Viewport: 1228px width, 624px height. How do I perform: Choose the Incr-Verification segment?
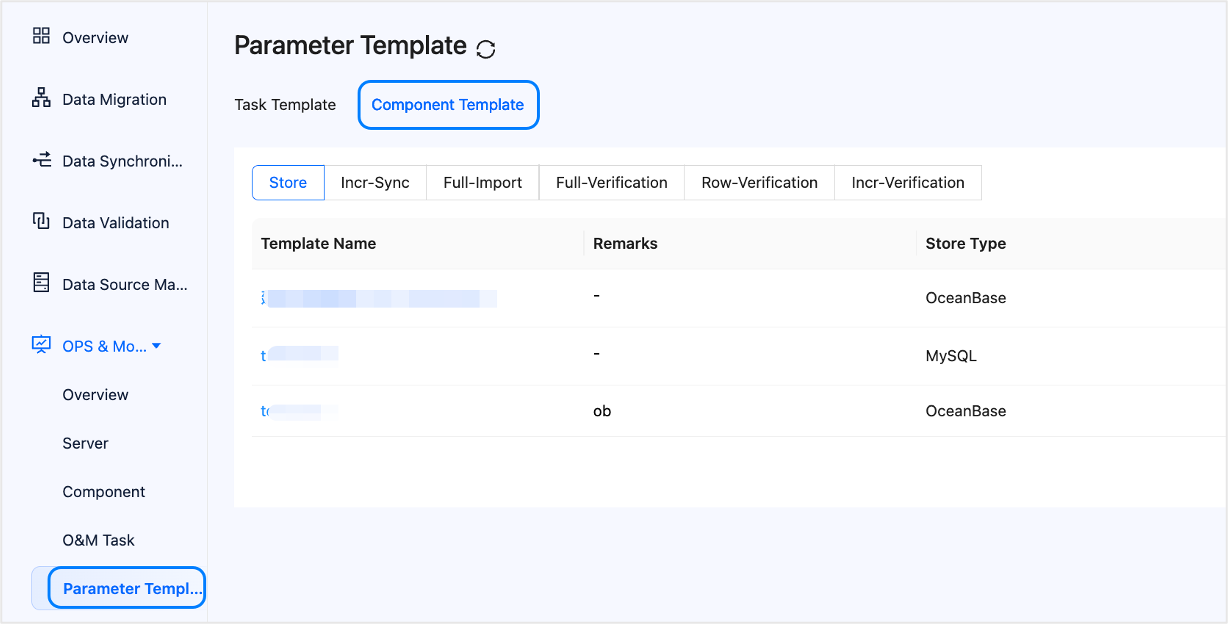click(x=907, y=183)
